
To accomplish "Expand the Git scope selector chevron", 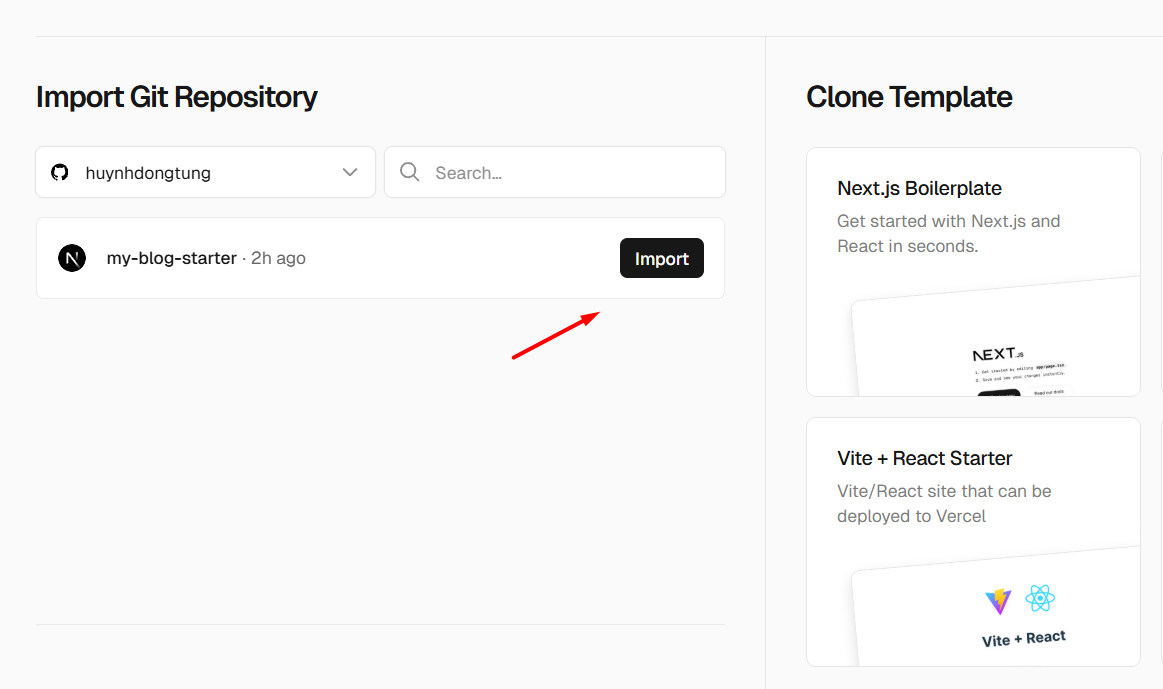I will click(349, 172).
